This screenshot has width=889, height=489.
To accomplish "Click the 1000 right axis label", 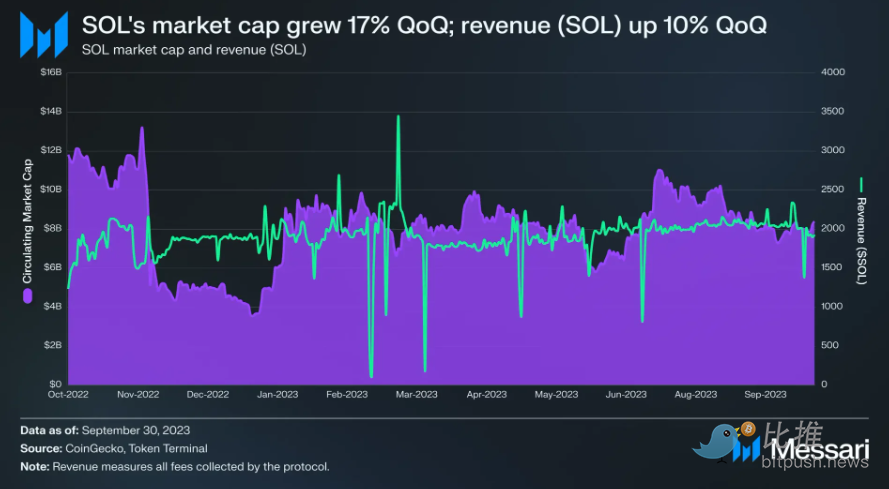I will [x=833, y=306].
